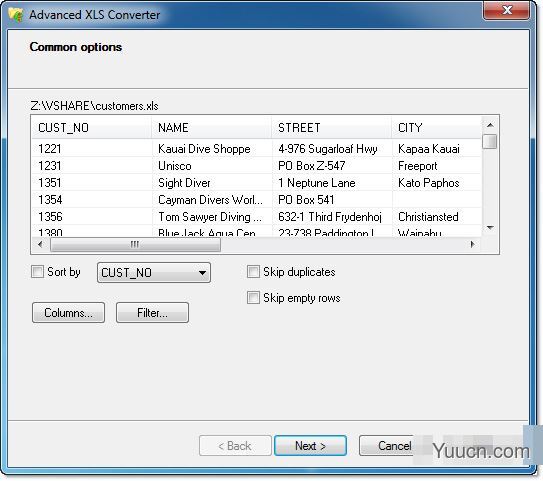Click the Z:\VSHARE\customers.xls file path

tap(94, 106)
